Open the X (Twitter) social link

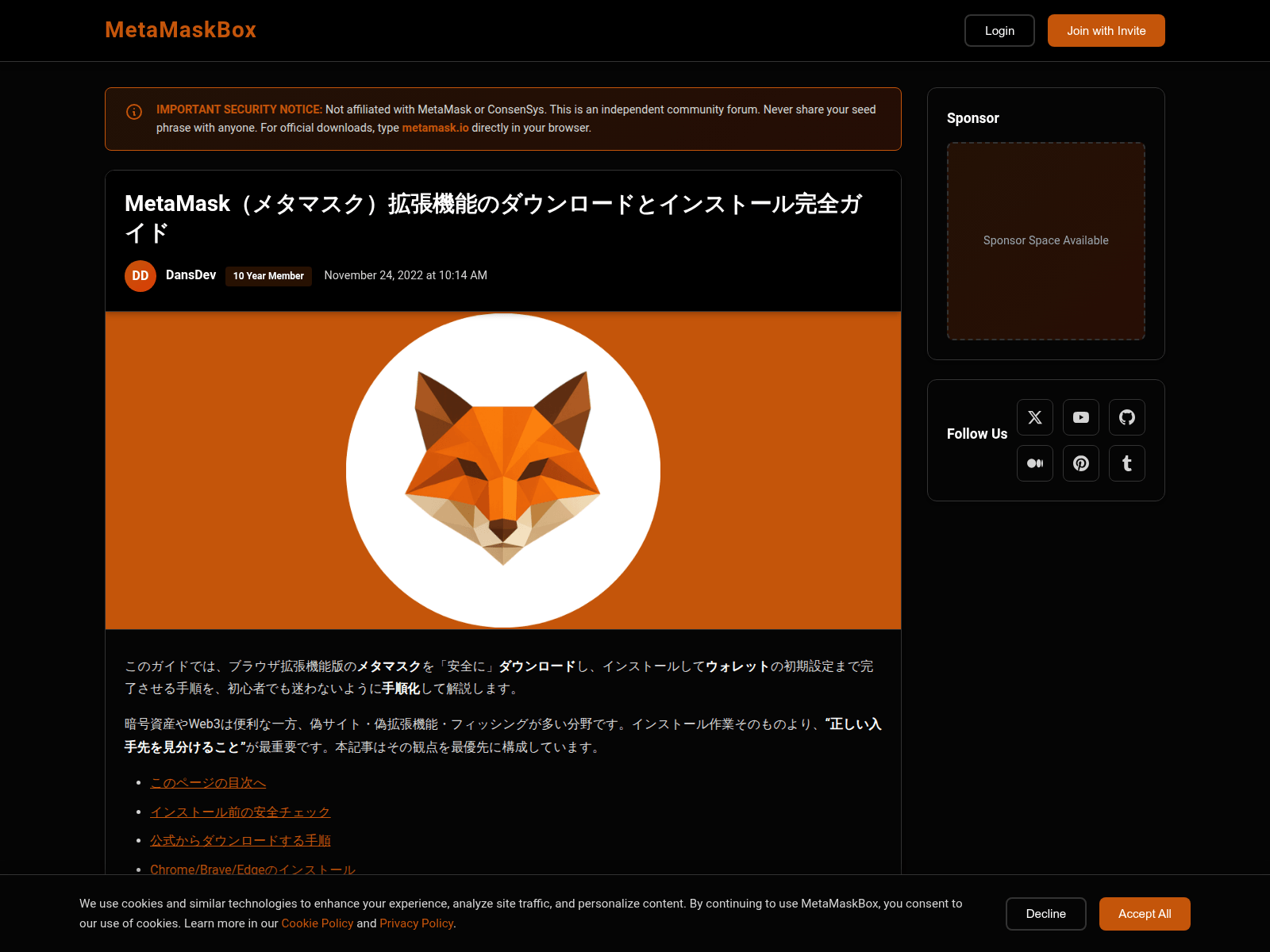[x=1035, y=417]
